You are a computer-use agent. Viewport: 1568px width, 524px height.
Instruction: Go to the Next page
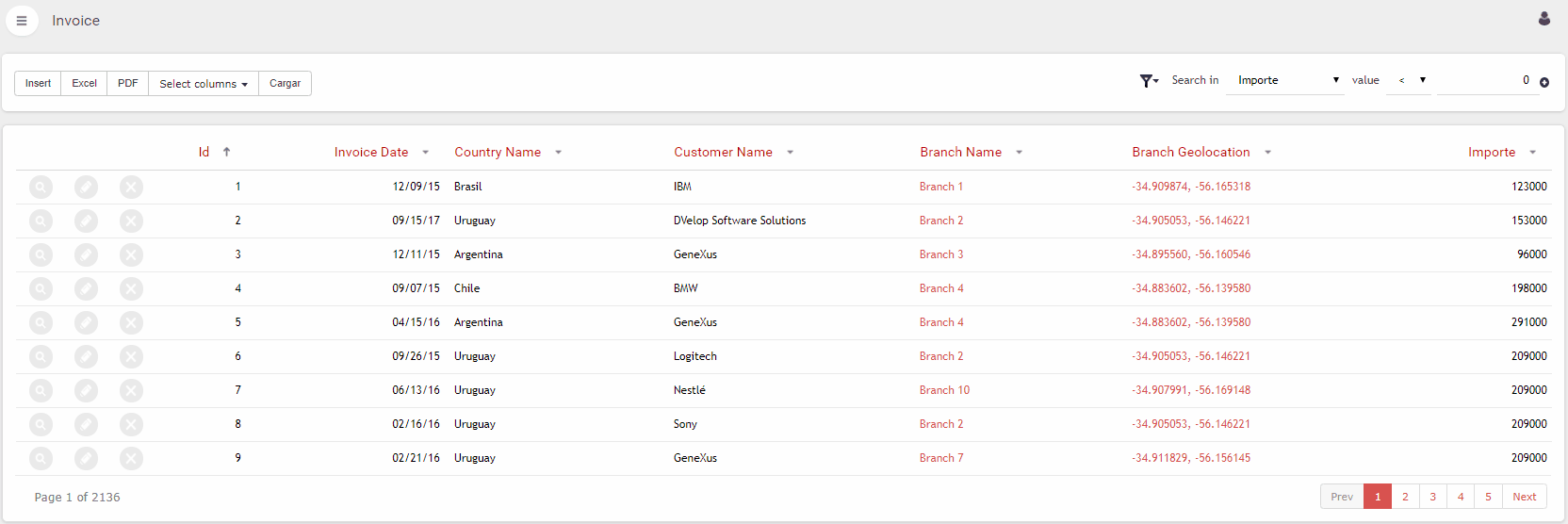click(1525, 497)
